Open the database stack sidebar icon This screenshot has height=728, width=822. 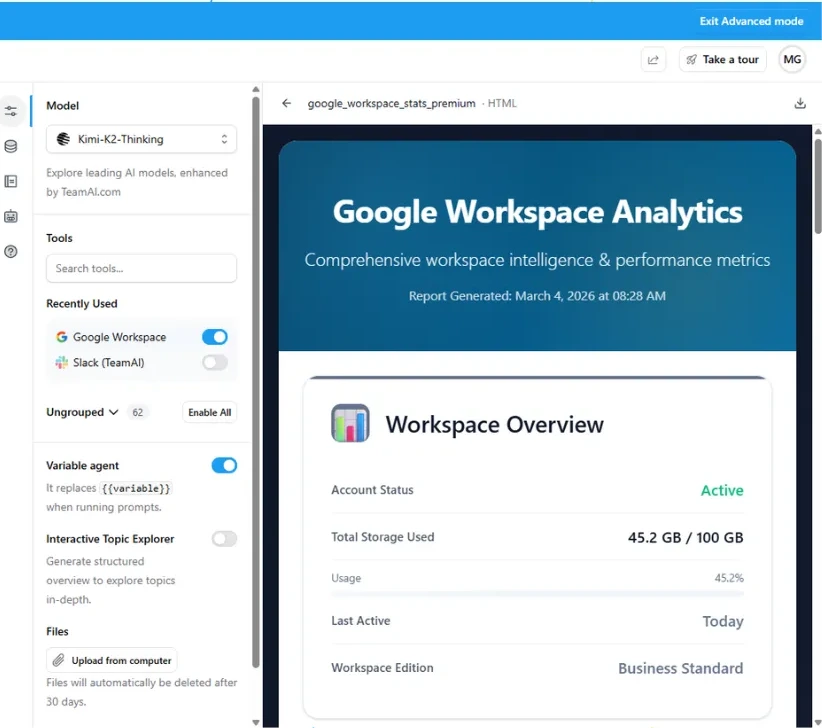point(10,146)
